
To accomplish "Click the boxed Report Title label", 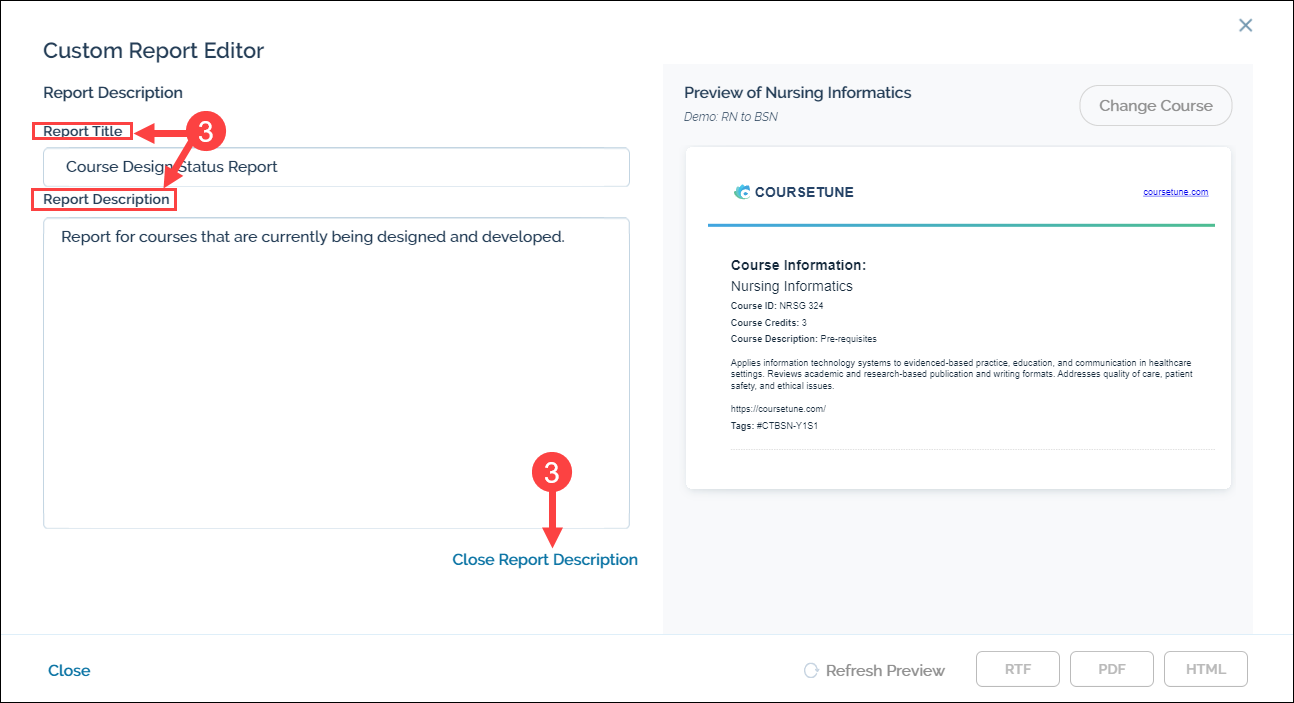I will [x=83, y=131].
